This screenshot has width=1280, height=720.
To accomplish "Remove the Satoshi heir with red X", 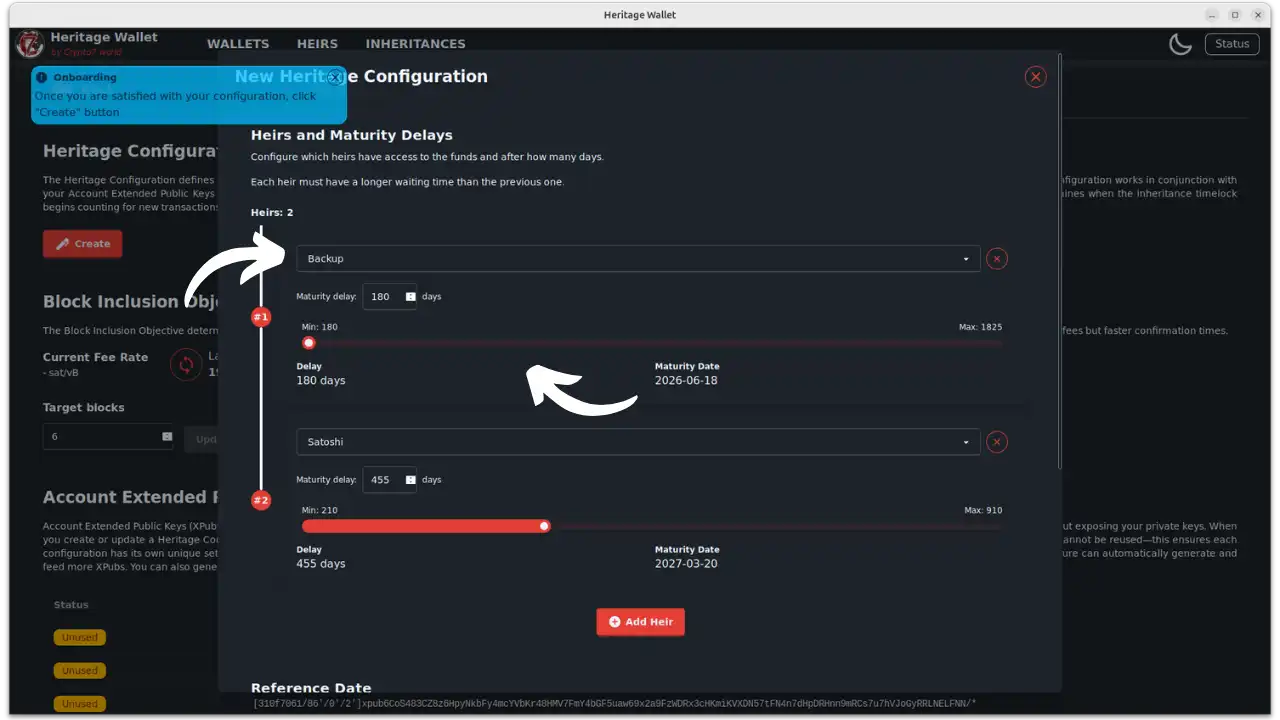I will (x=996, y=441).
